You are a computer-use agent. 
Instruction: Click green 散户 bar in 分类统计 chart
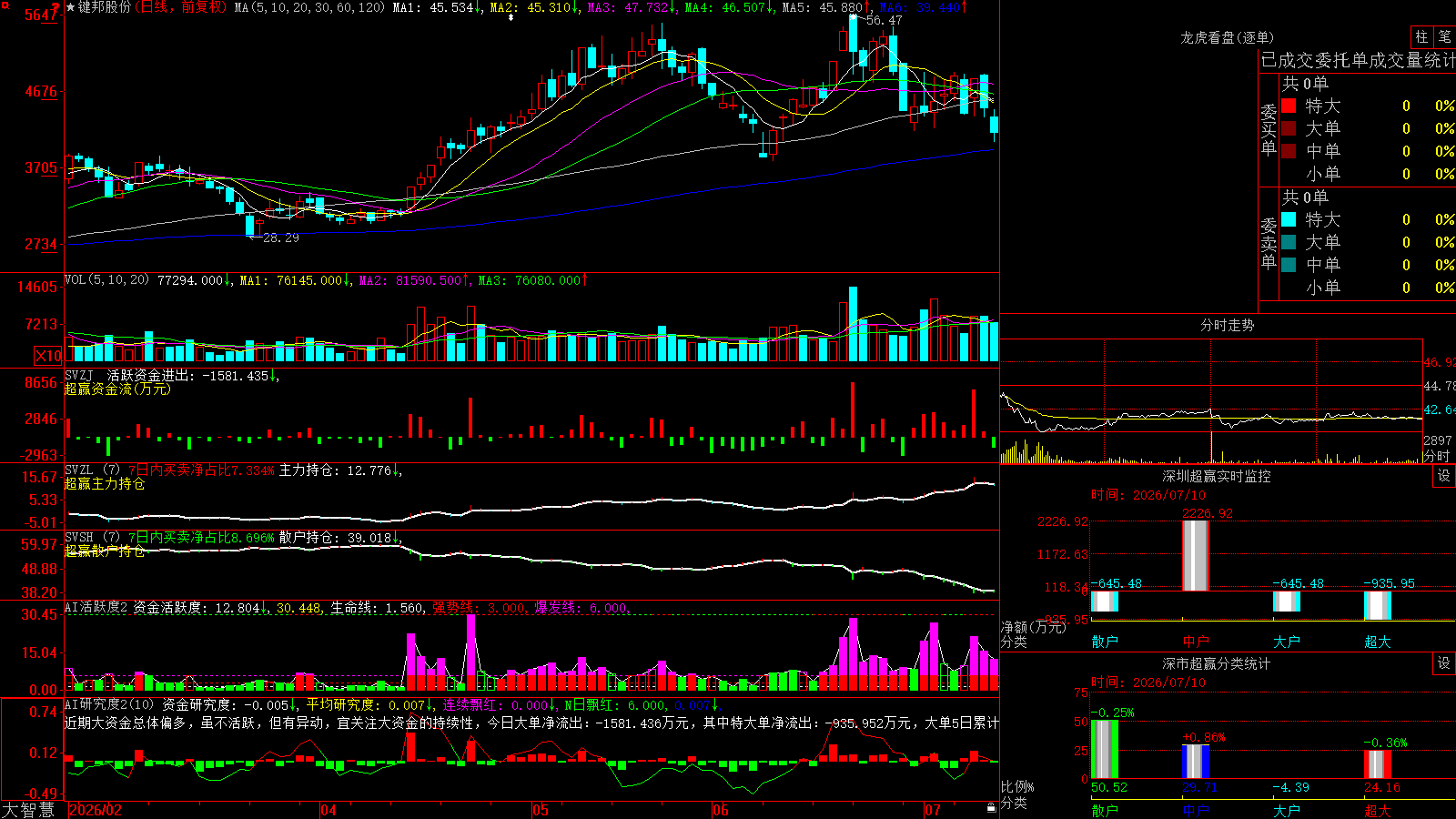point(1105,749)
